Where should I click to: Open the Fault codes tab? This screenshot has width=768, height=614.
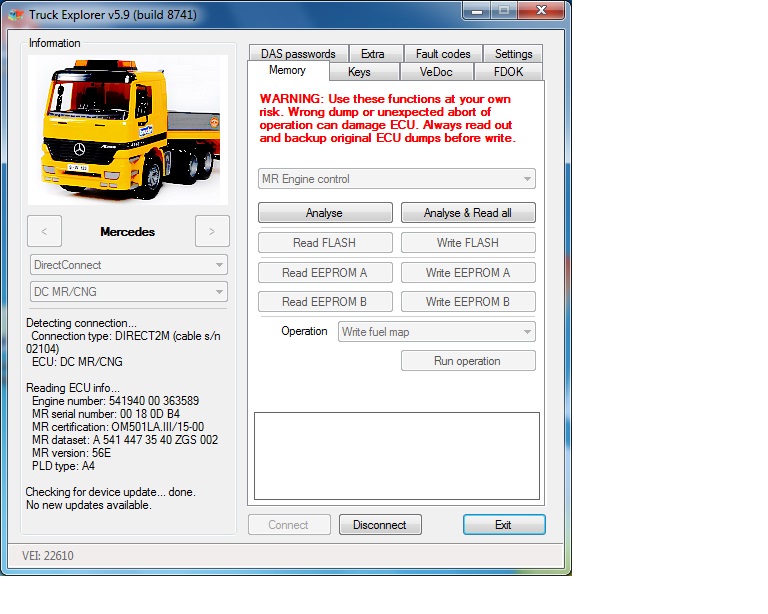click(443, 53)
